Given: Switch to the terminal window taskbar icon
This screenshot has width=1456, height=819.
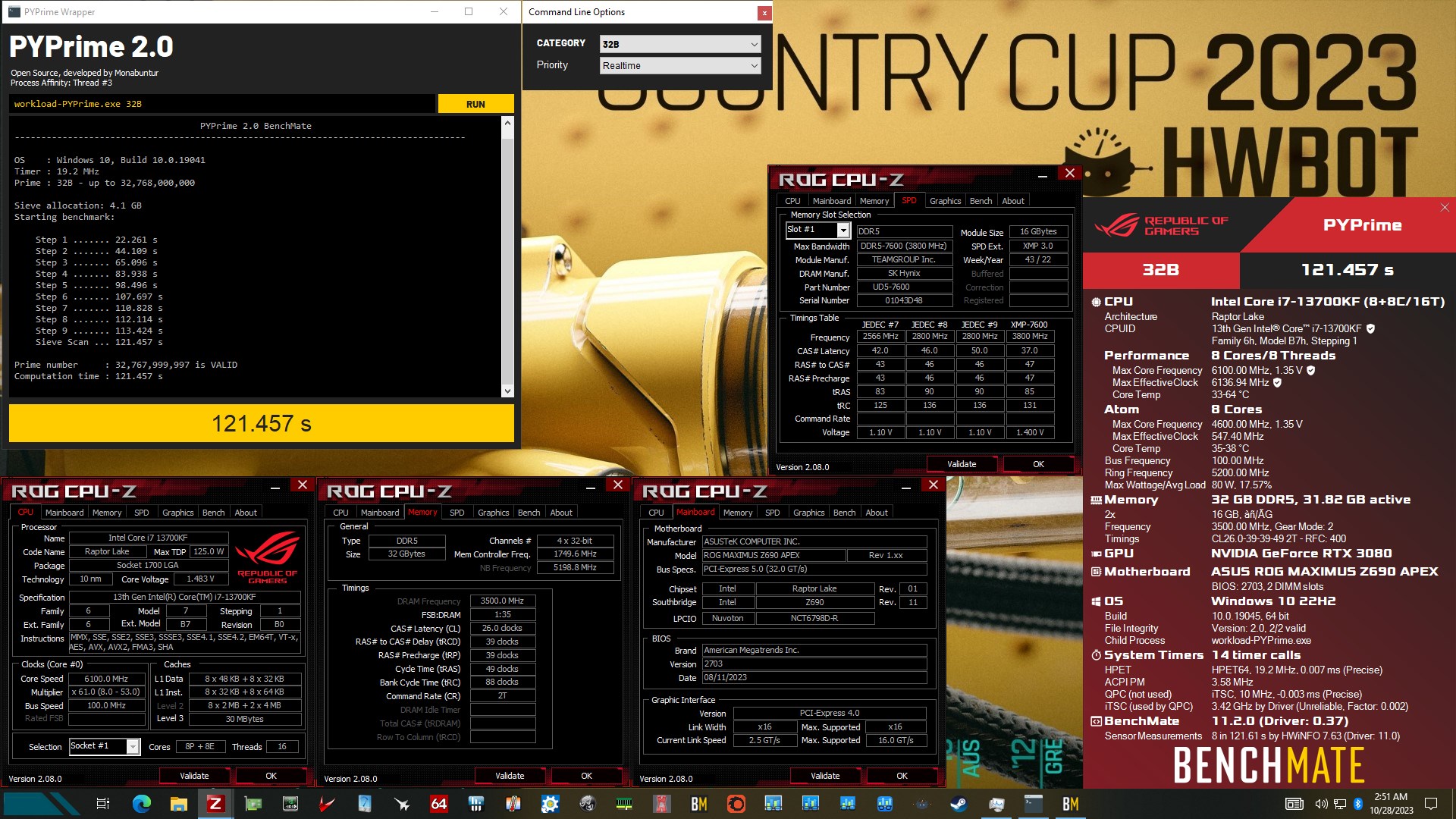Looking at the screenshot, I should click(1033, 804).
